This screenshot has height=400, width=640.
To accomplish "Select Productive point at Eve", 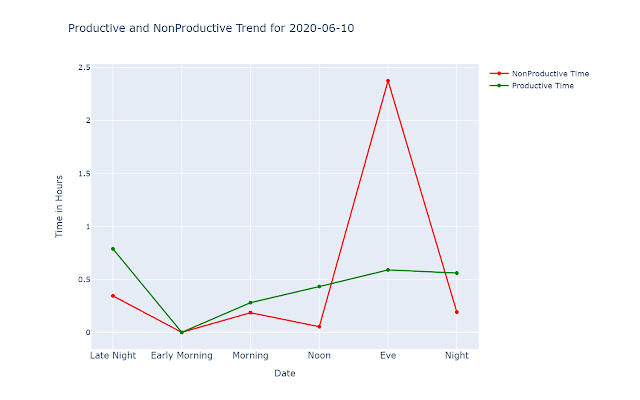I will pos(388,270).
